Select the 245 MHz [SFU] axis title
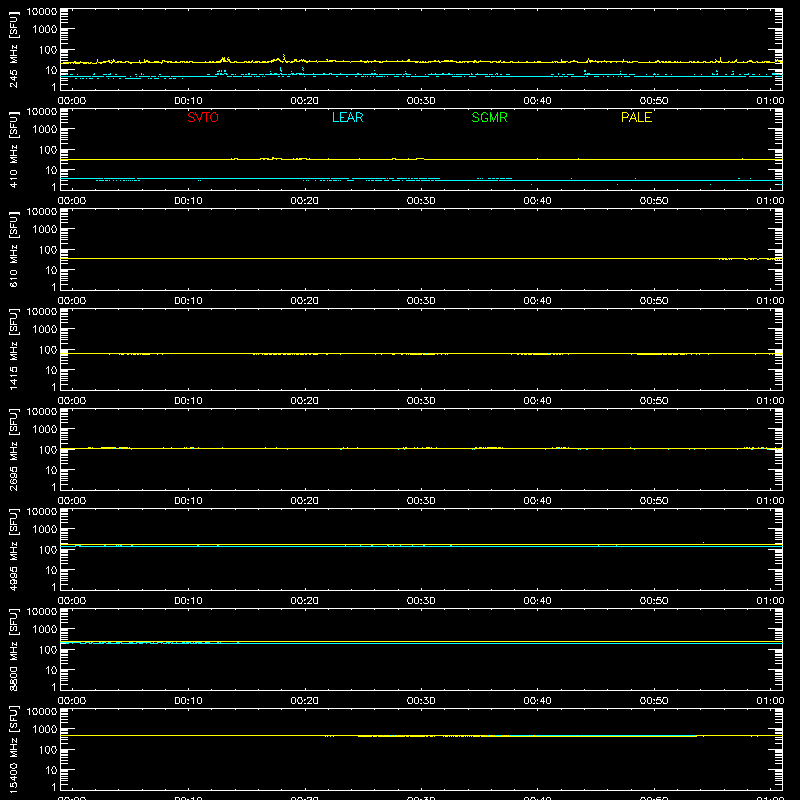 (14, 49)
